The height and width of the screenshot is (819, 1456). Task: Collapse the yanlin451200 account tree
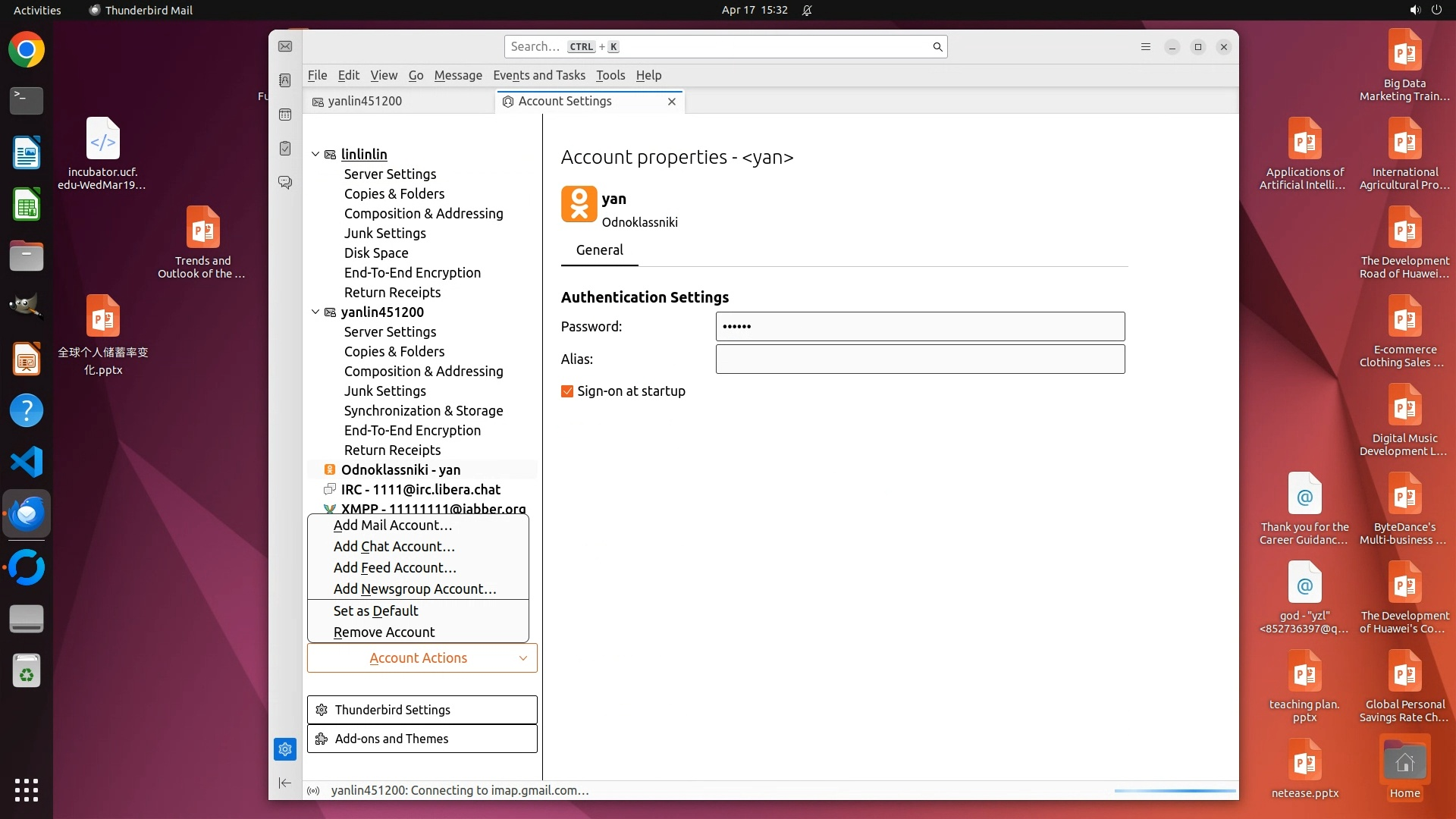tap(315, 312)
